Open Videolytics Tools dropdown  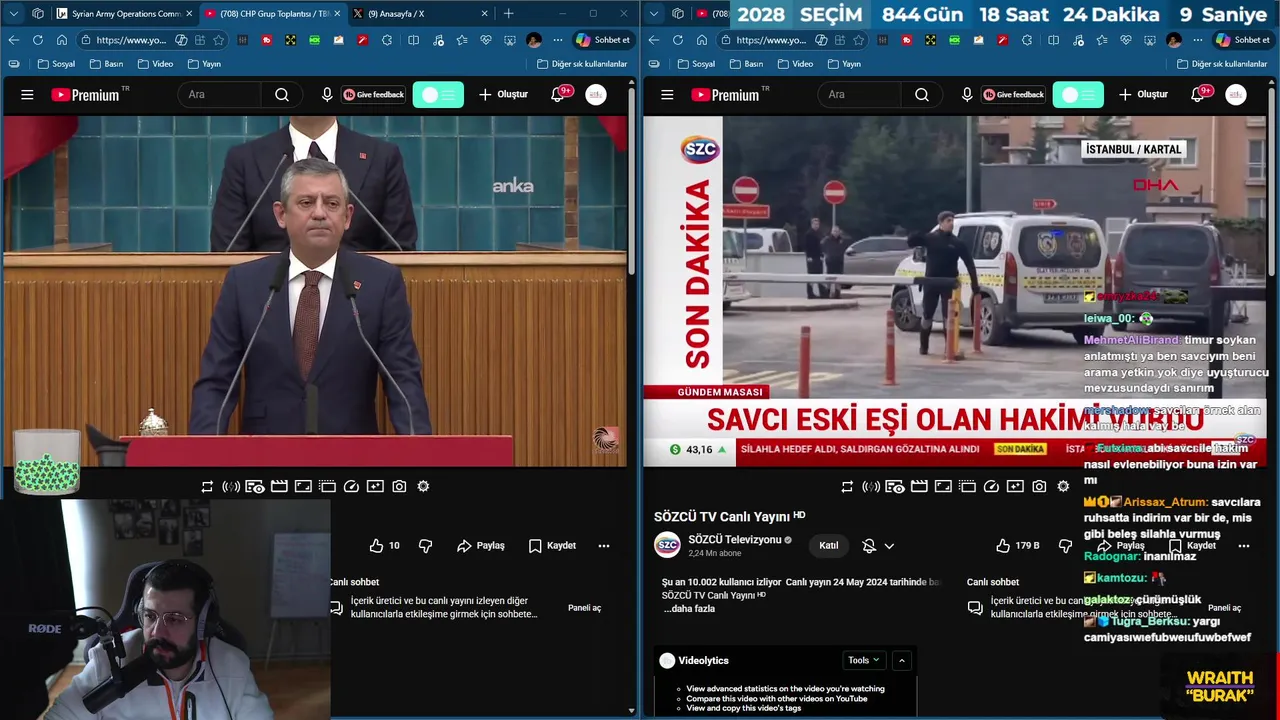864,660
